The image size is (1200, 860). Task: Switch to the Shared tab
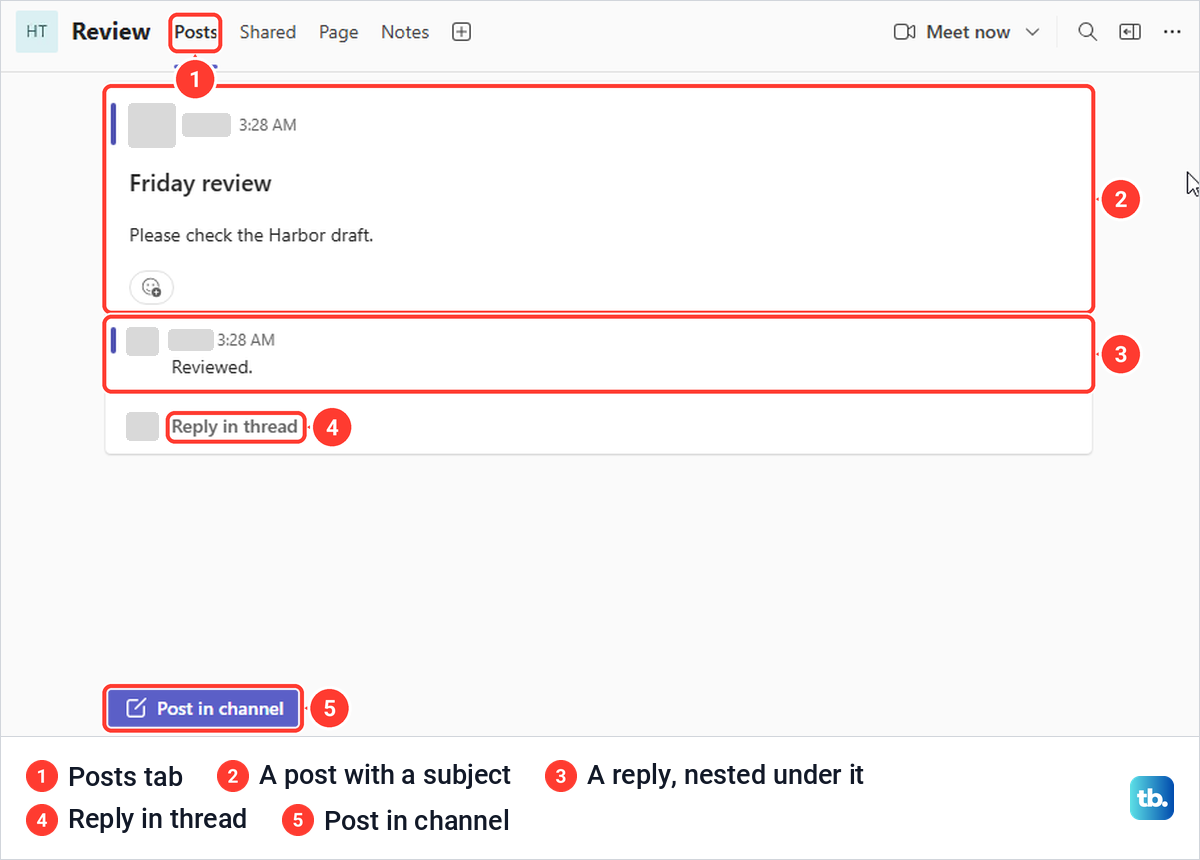pos(268,32)
